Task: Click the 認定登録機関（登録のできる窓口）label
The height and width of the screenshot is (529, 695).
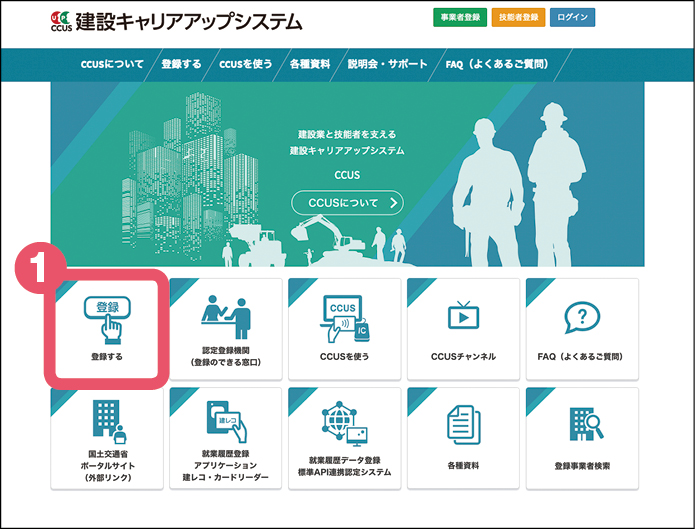Action: [x=226, y=357]
